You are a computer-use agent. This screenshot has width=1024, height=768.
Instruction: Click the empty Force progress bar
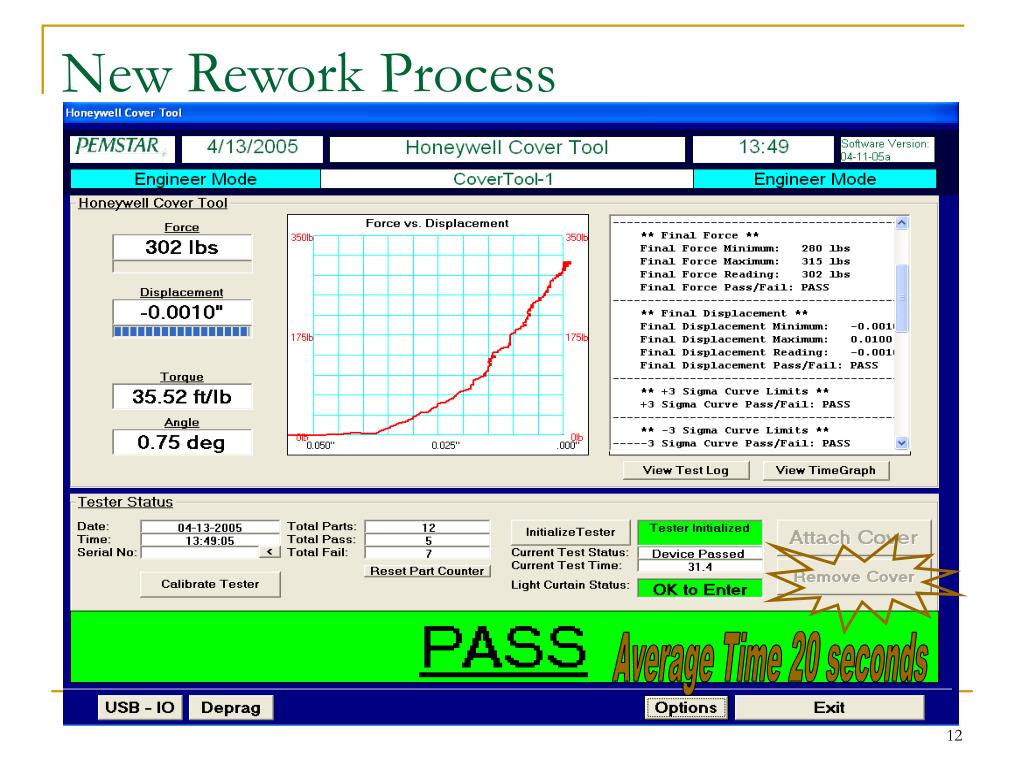182,266
